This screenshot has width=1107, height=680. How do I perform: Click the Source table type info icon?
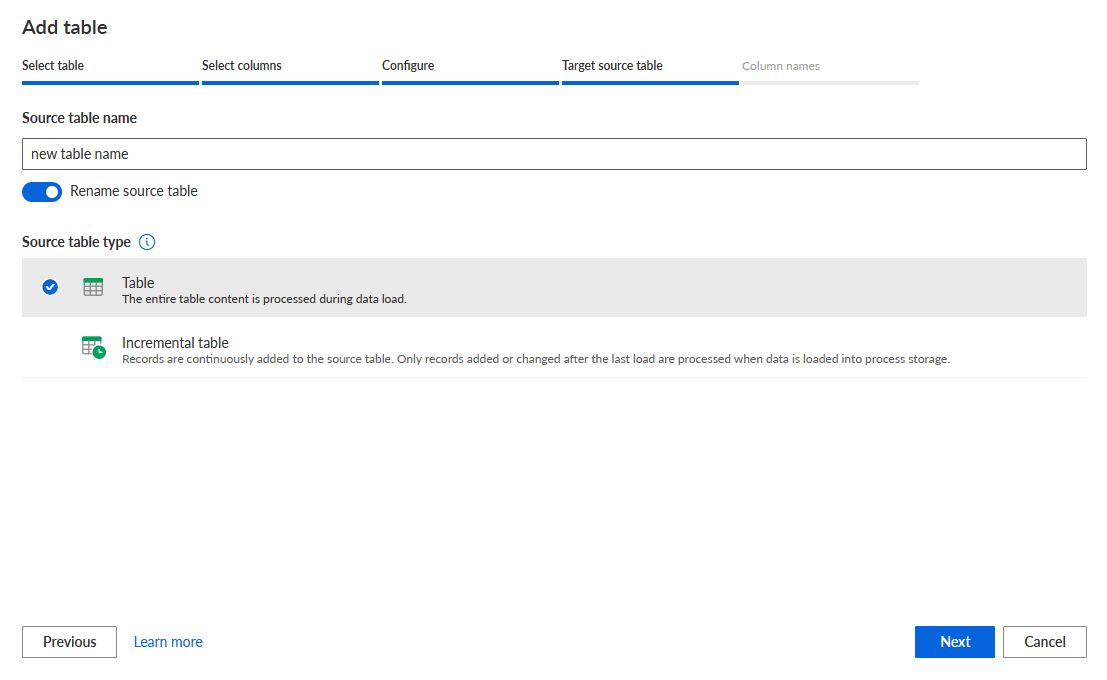(147, 242)
